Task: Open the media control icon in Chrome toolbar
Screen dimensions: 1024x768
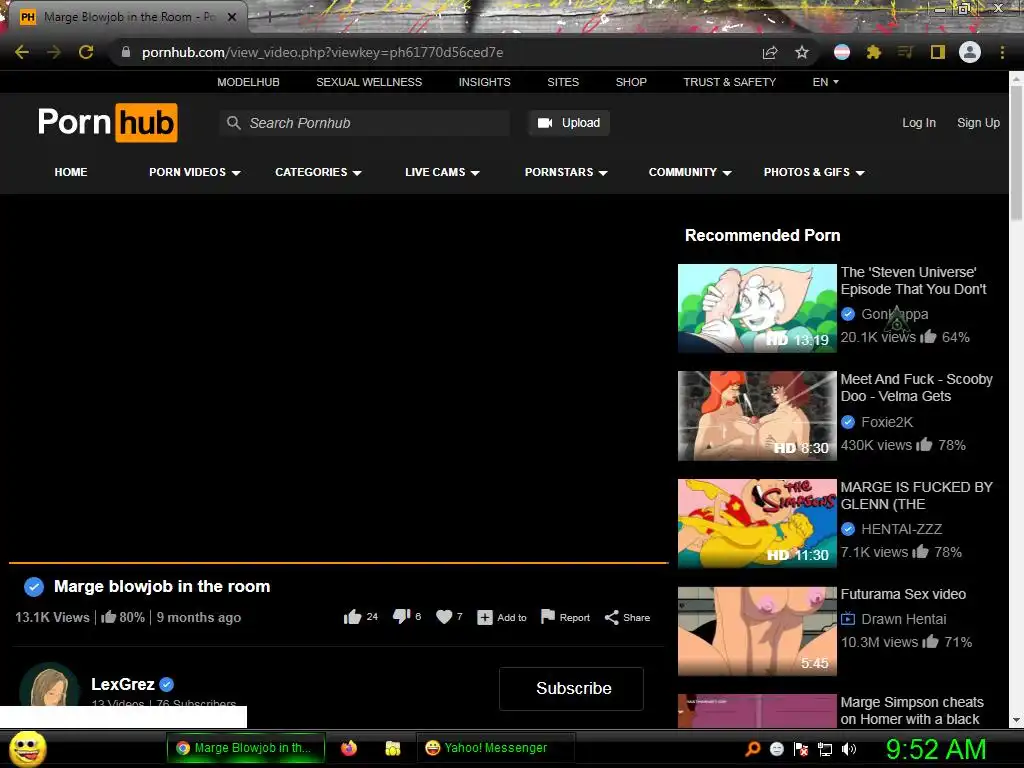Action: 905,52
